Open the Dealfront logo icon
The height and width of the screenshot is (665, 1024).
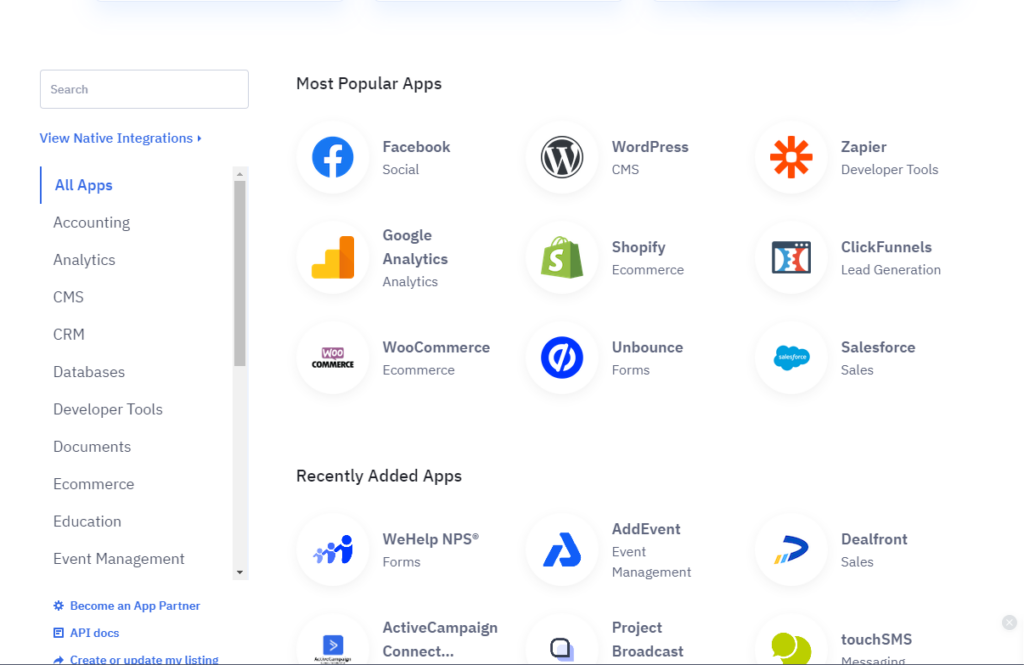[791, 549]
